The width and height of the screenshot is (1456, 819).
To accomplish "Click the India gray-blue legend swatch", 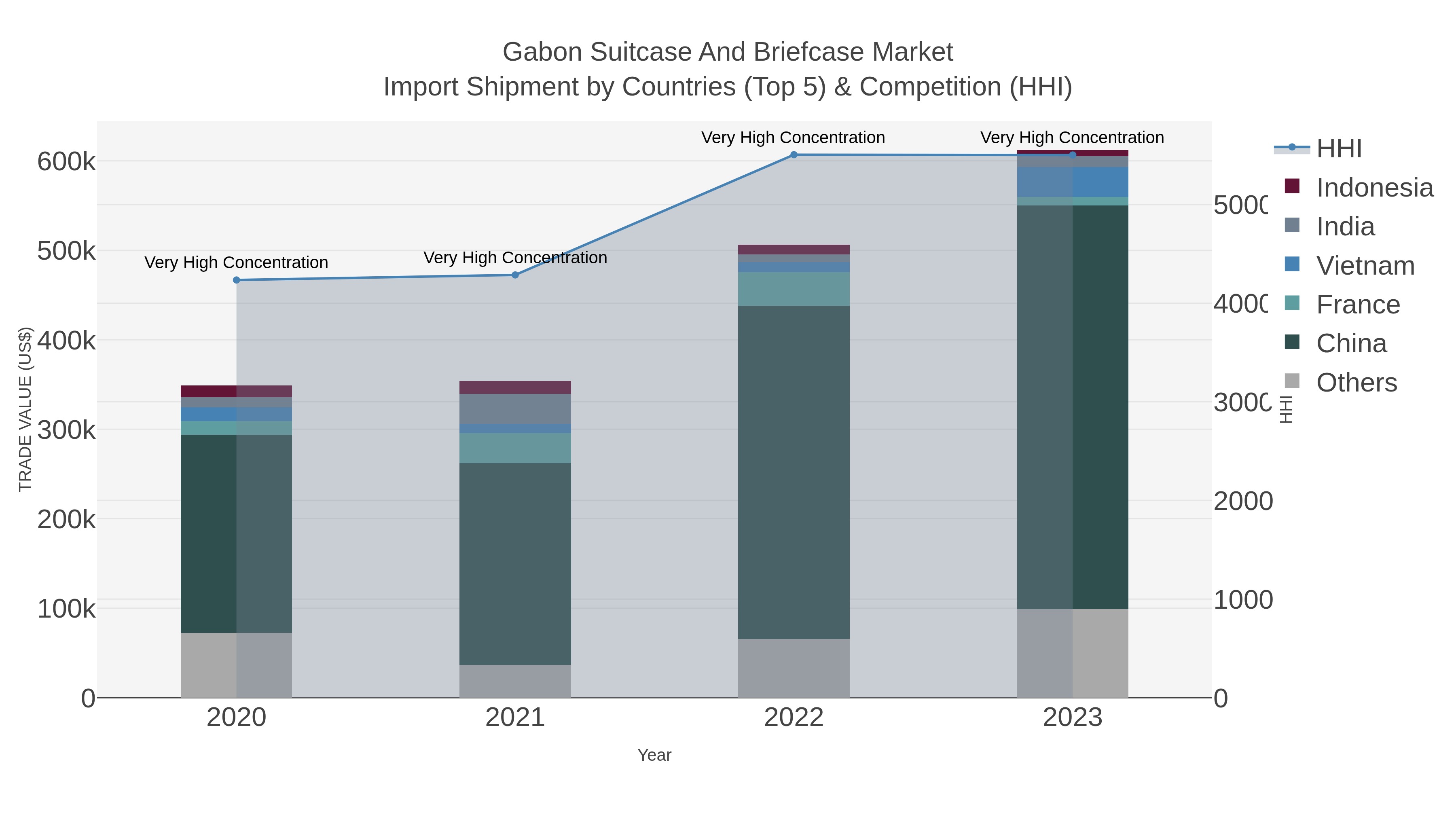I will [x=1292, y=225].
